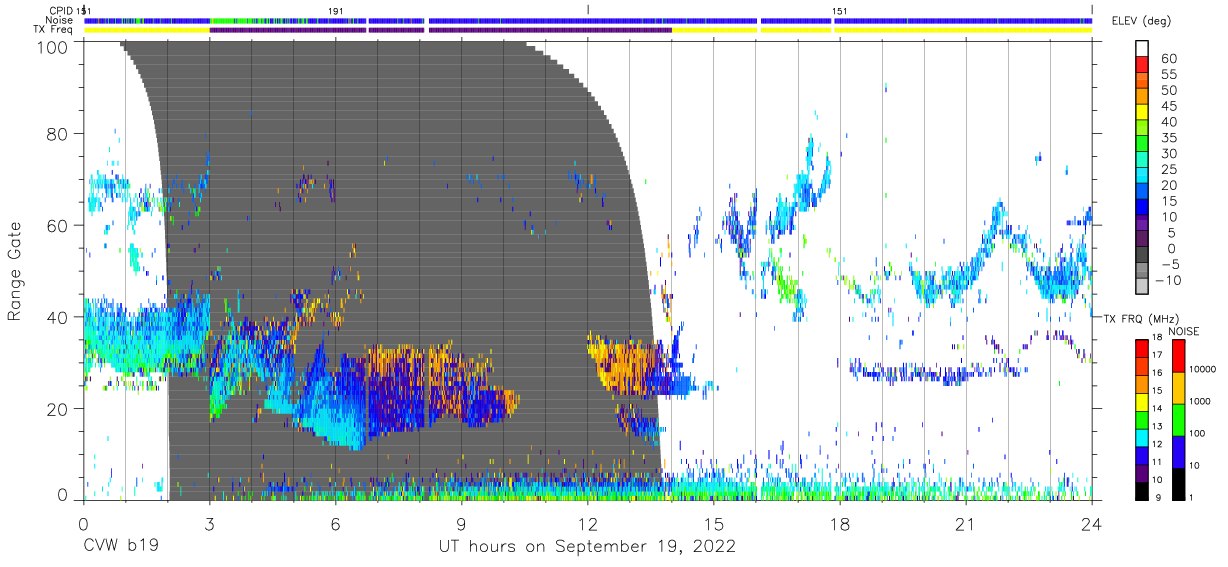Click the red segment of TX FRQ colorbar
1228x567 pixels.
pos(1141,347)
